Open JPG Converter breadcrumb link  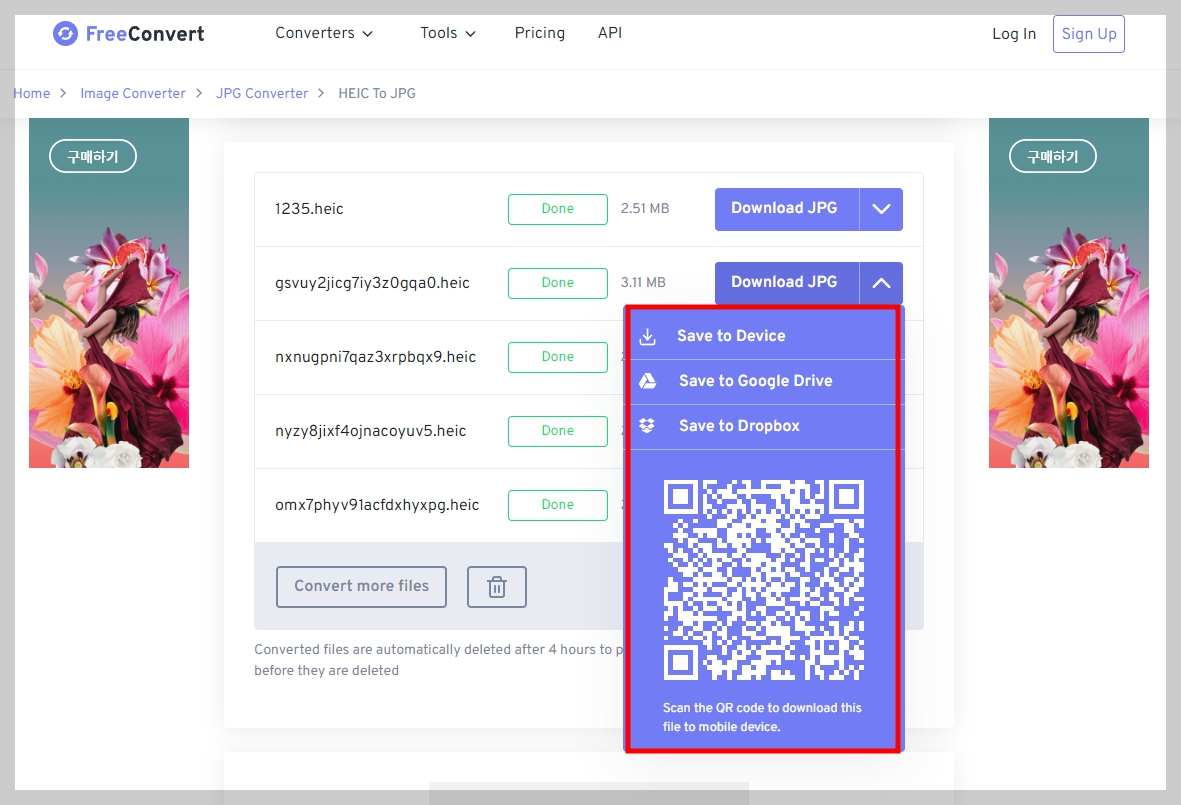pos(262,93)
